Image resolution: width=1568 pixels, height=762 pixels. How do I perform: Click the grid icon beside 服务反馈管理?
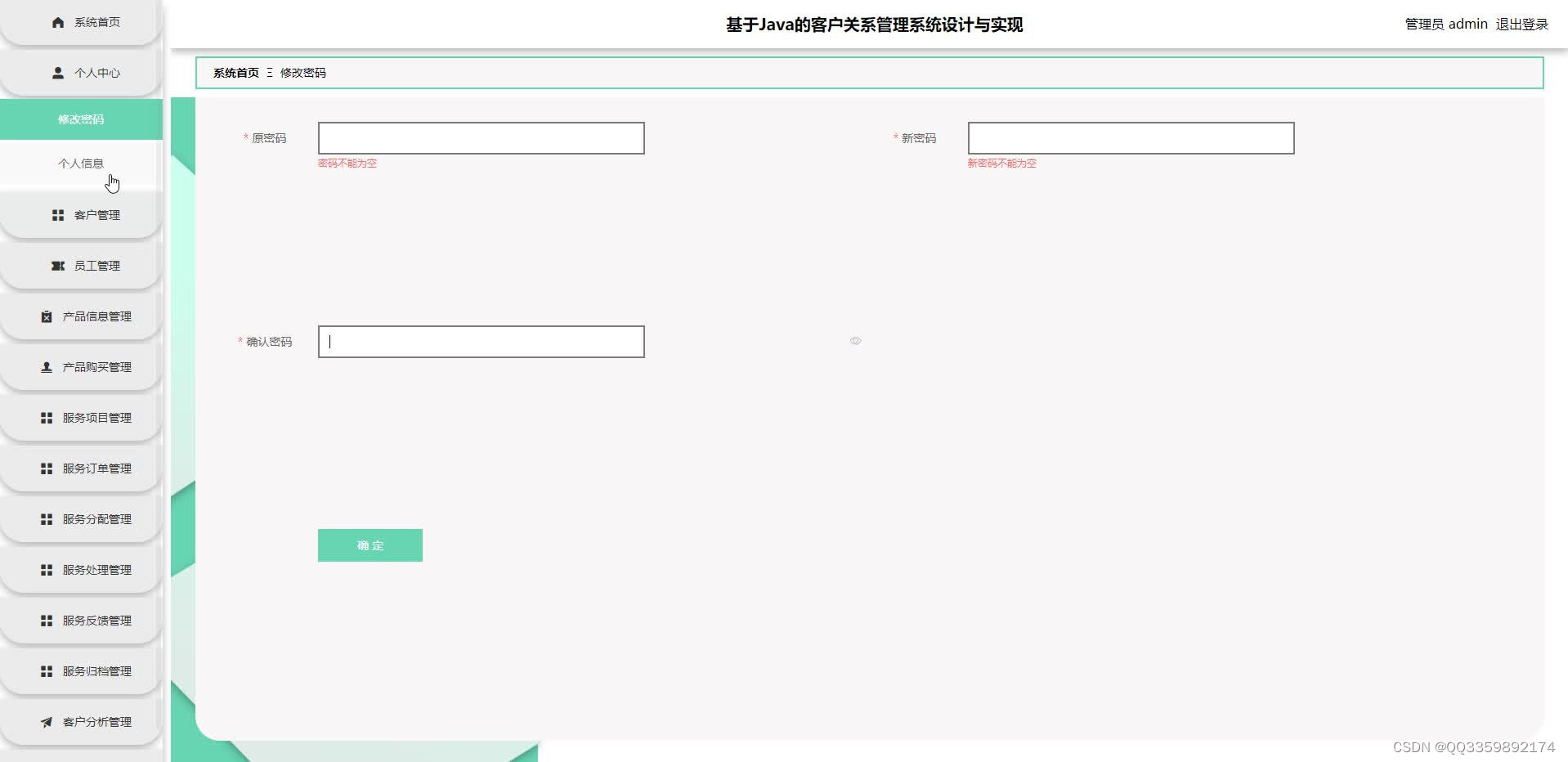coord(47,621)
